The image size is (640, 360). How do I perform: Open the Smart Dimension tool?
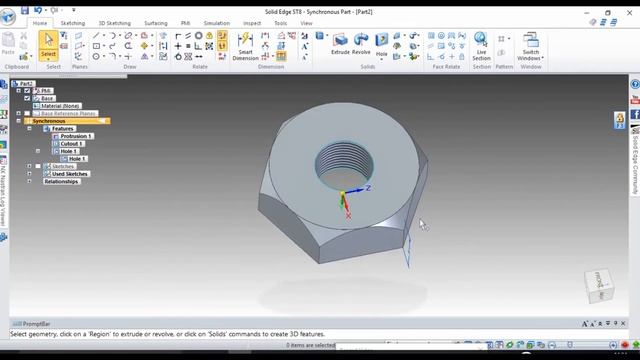tap(245, 46)
